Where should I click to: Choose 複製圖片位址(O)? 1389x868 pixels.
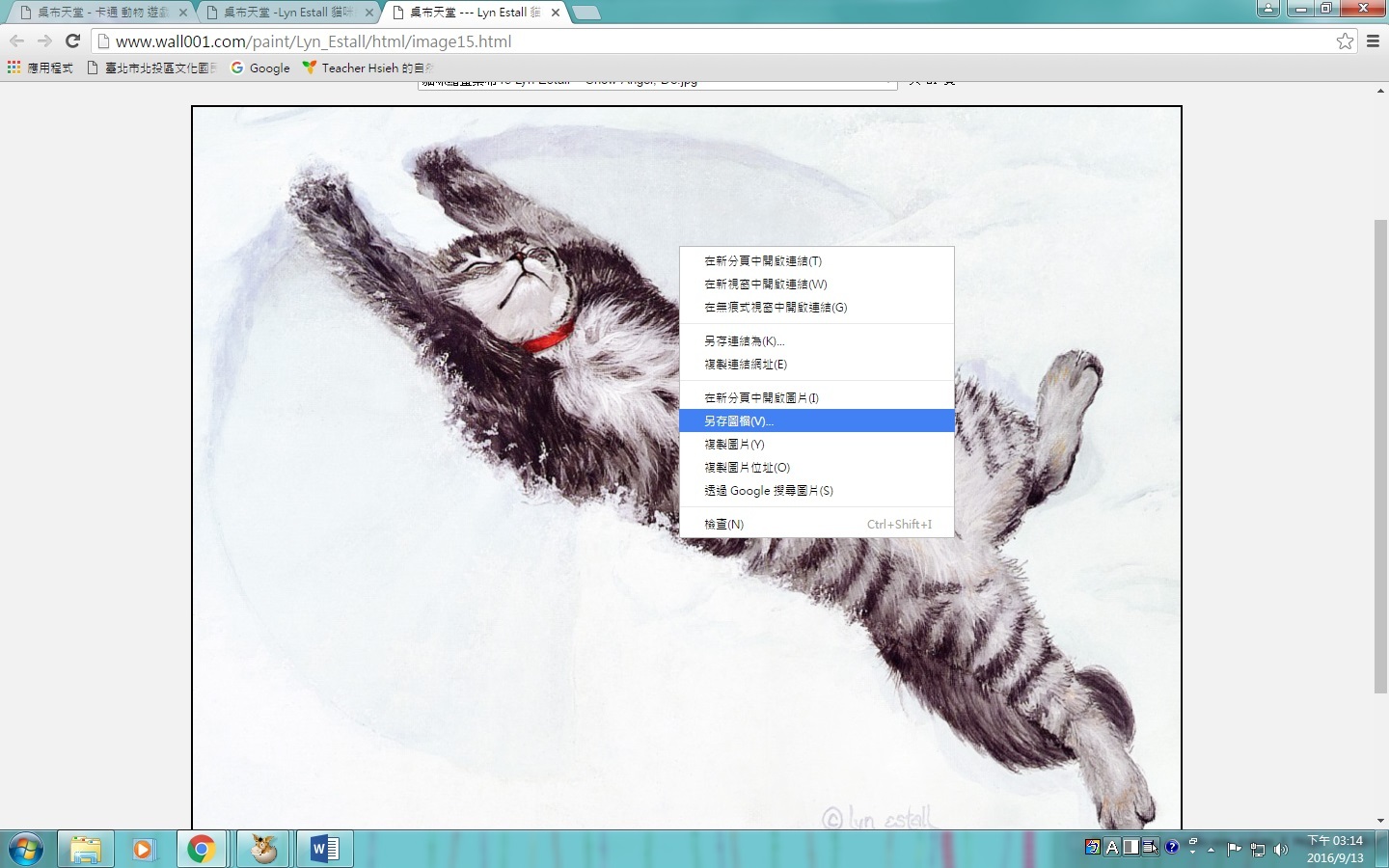tap(817, 467)
